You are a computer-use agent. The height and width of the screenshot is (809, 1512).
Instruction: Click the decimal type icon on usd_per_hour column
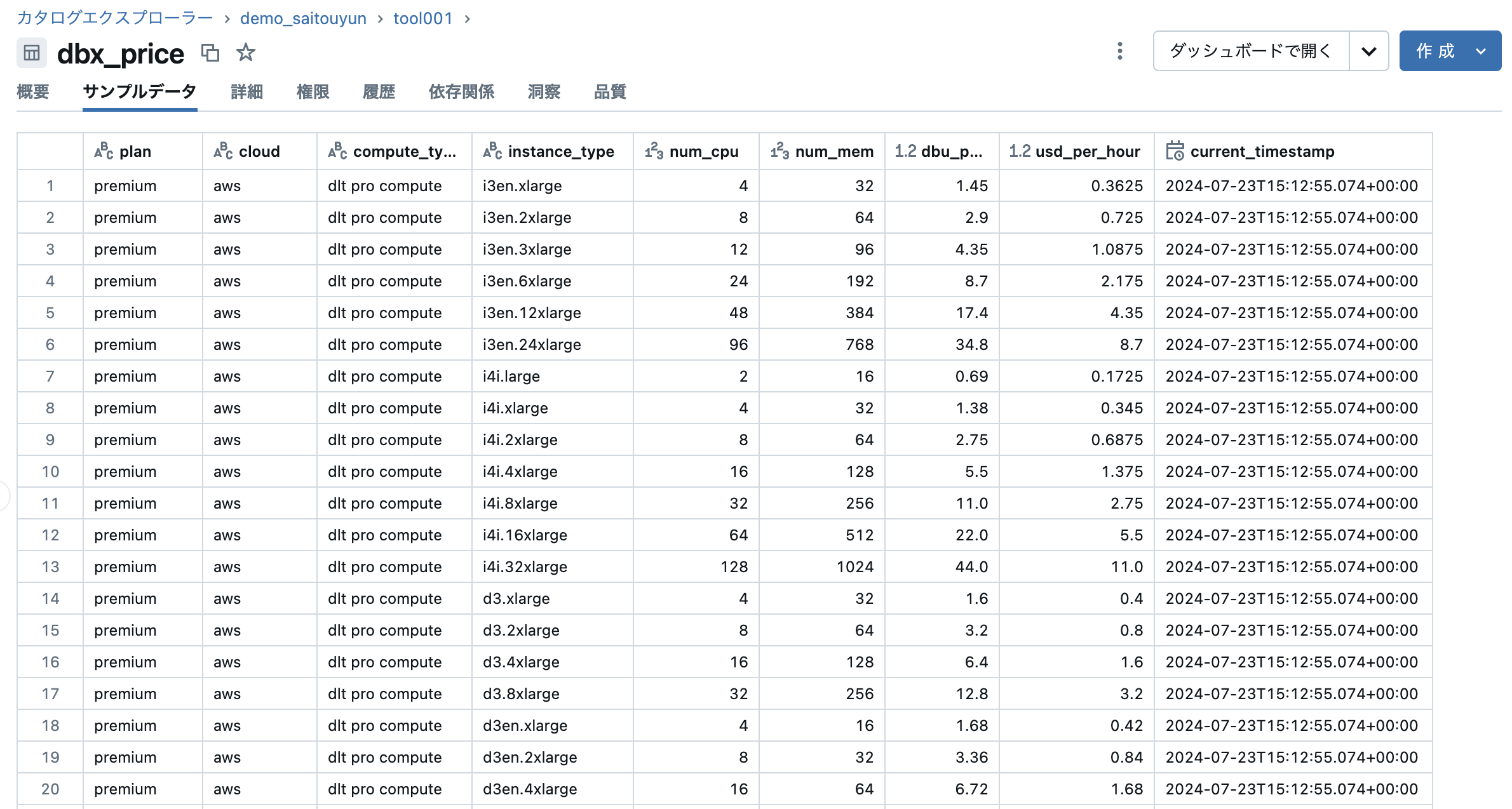point(1019,151)
